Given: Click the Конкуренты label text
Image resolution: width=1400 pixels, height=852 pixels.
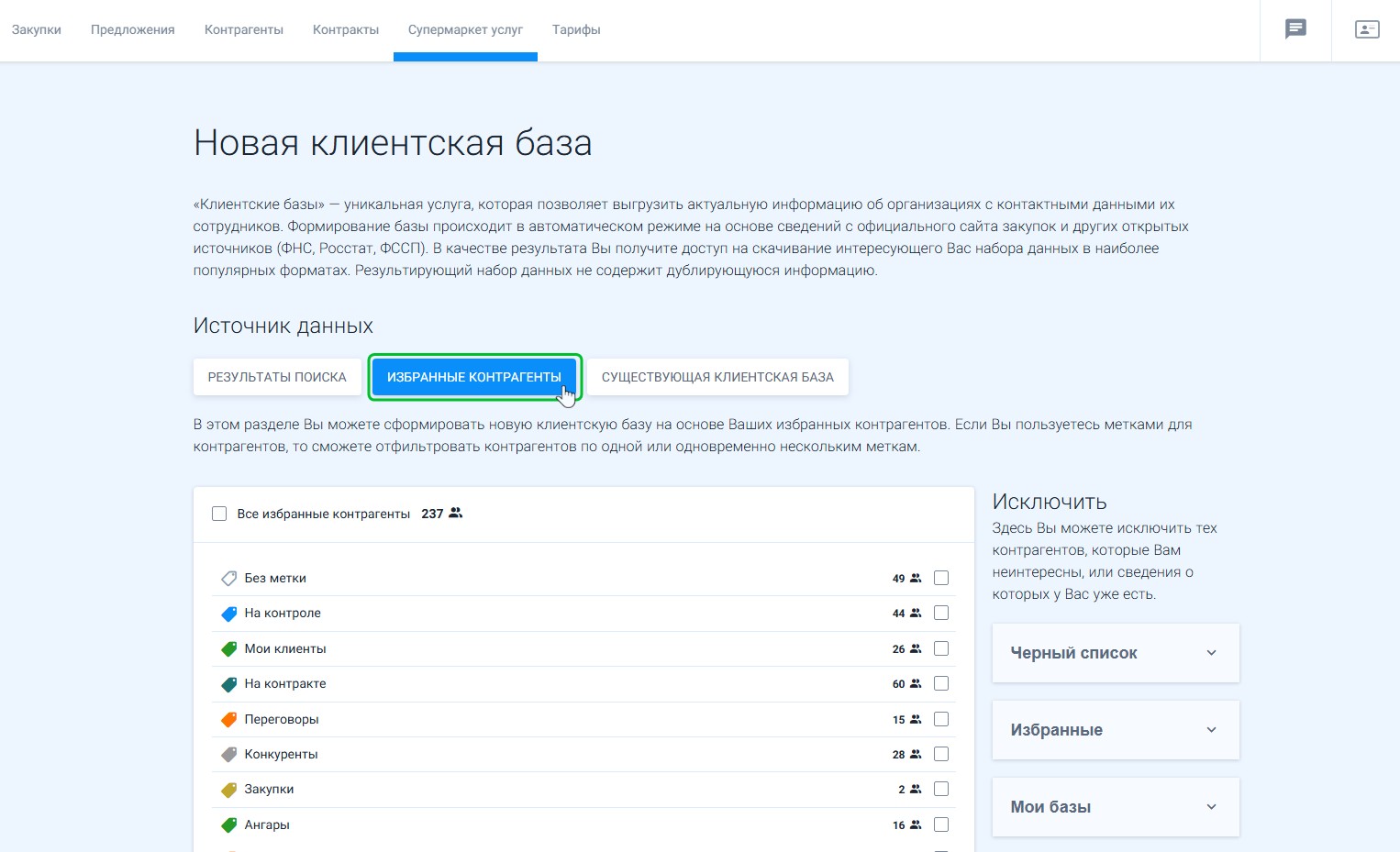Looking at the screenshot, I should click(281, 754).
